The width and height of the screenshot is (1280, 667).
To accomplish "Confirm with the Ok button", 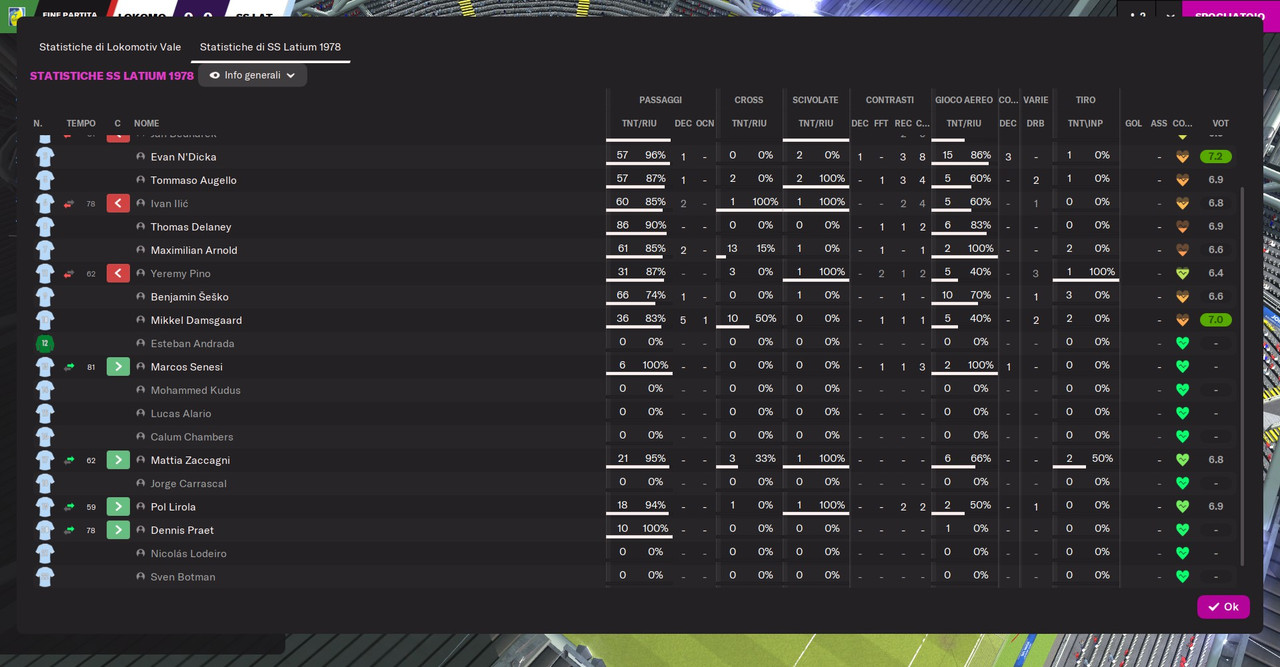I will coord(1223,607).
